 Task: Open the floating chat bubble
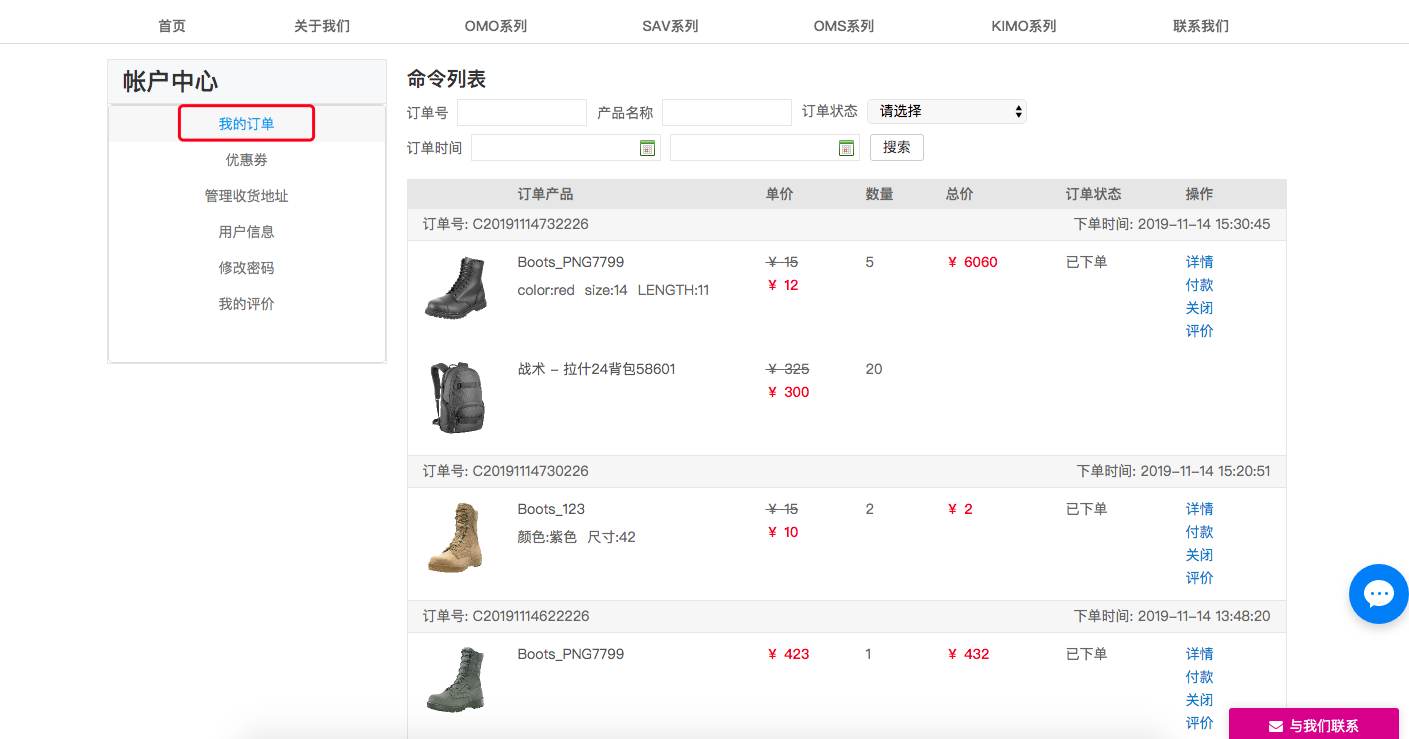(1378, 593)
